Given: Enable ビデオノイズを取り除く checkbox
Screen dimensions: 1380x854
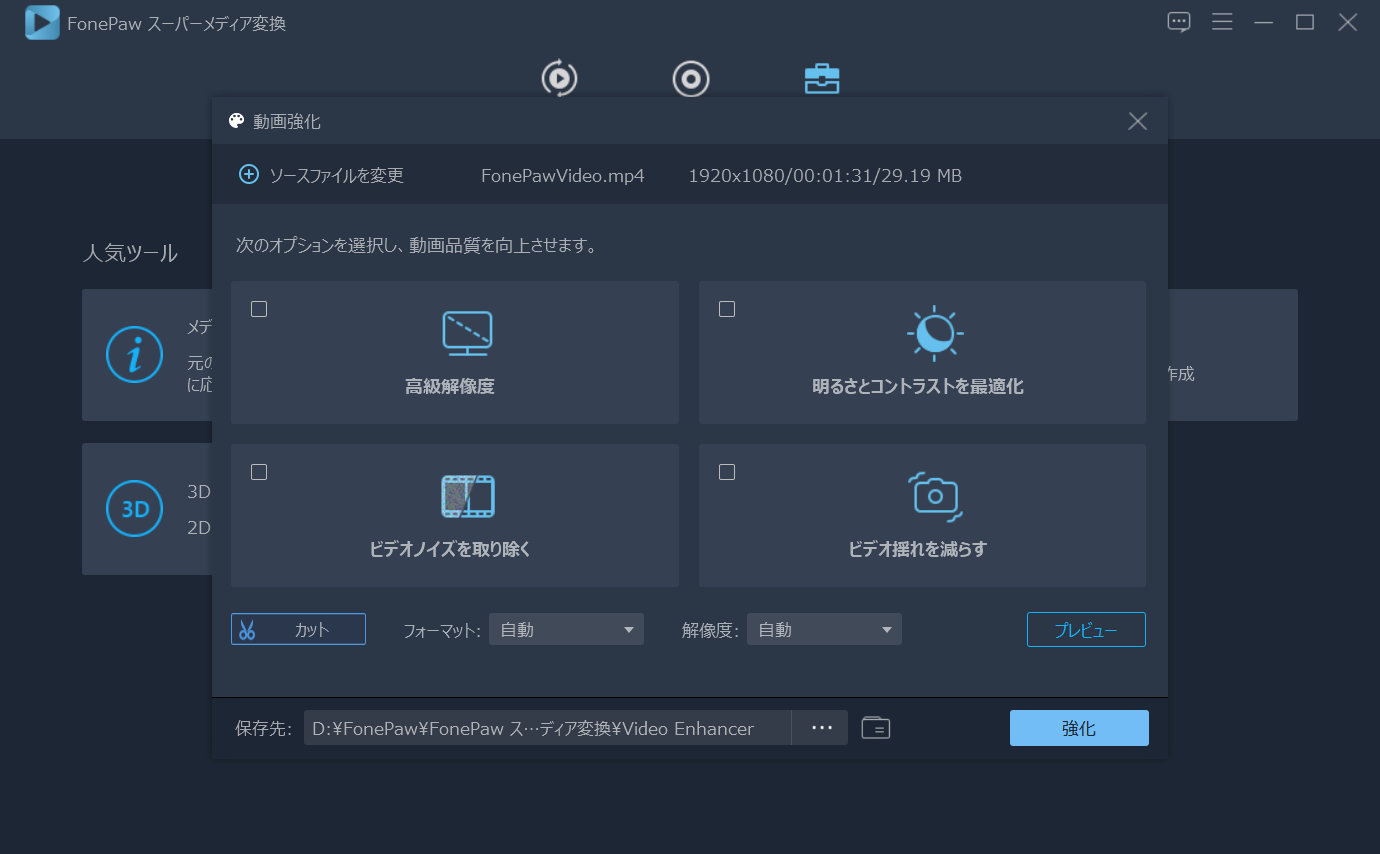Looking at the screenshot, I should pyautogui.click(x=259, y=472).
